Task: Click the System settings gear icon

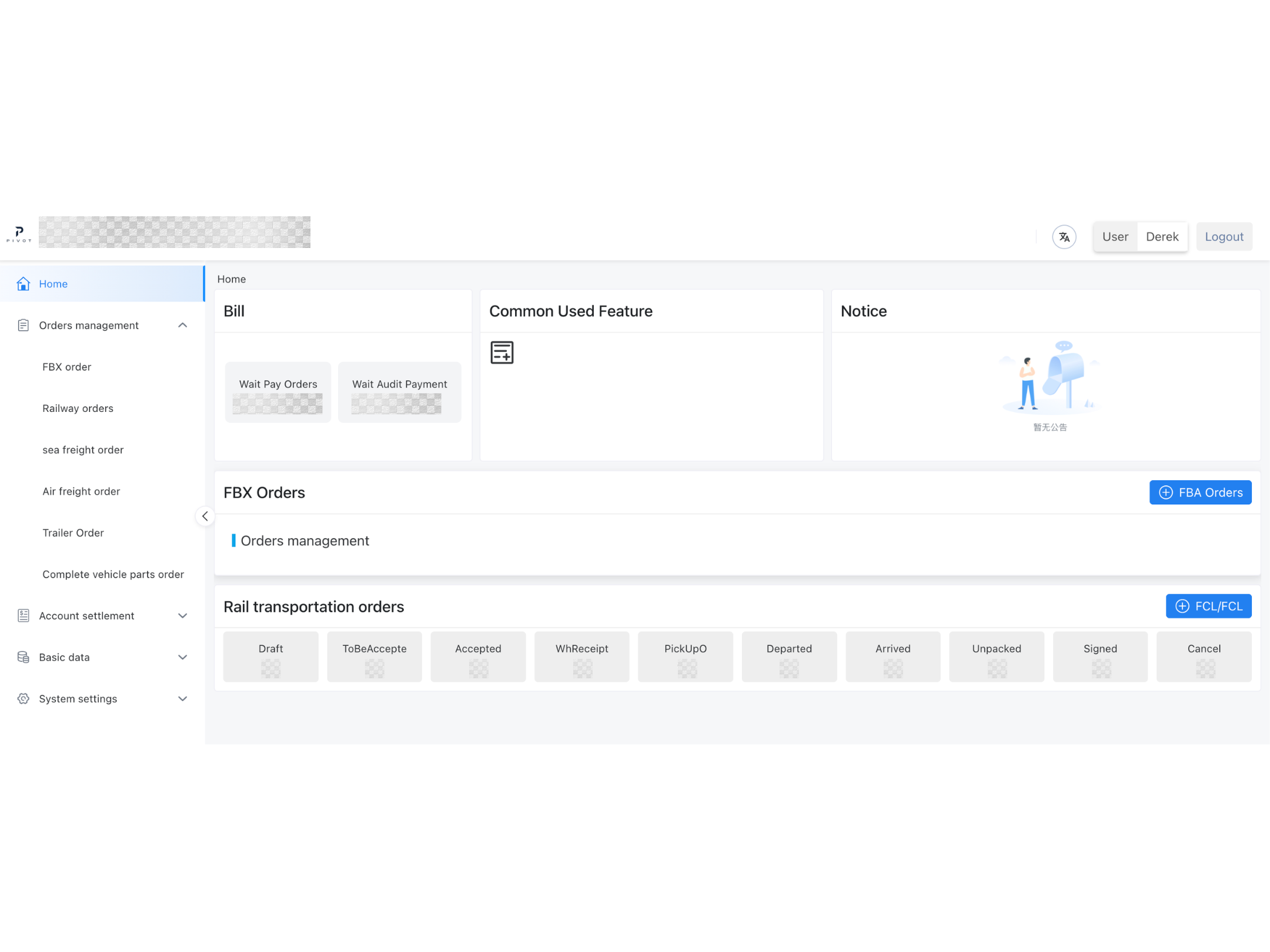Action: (x=23, y=698)
